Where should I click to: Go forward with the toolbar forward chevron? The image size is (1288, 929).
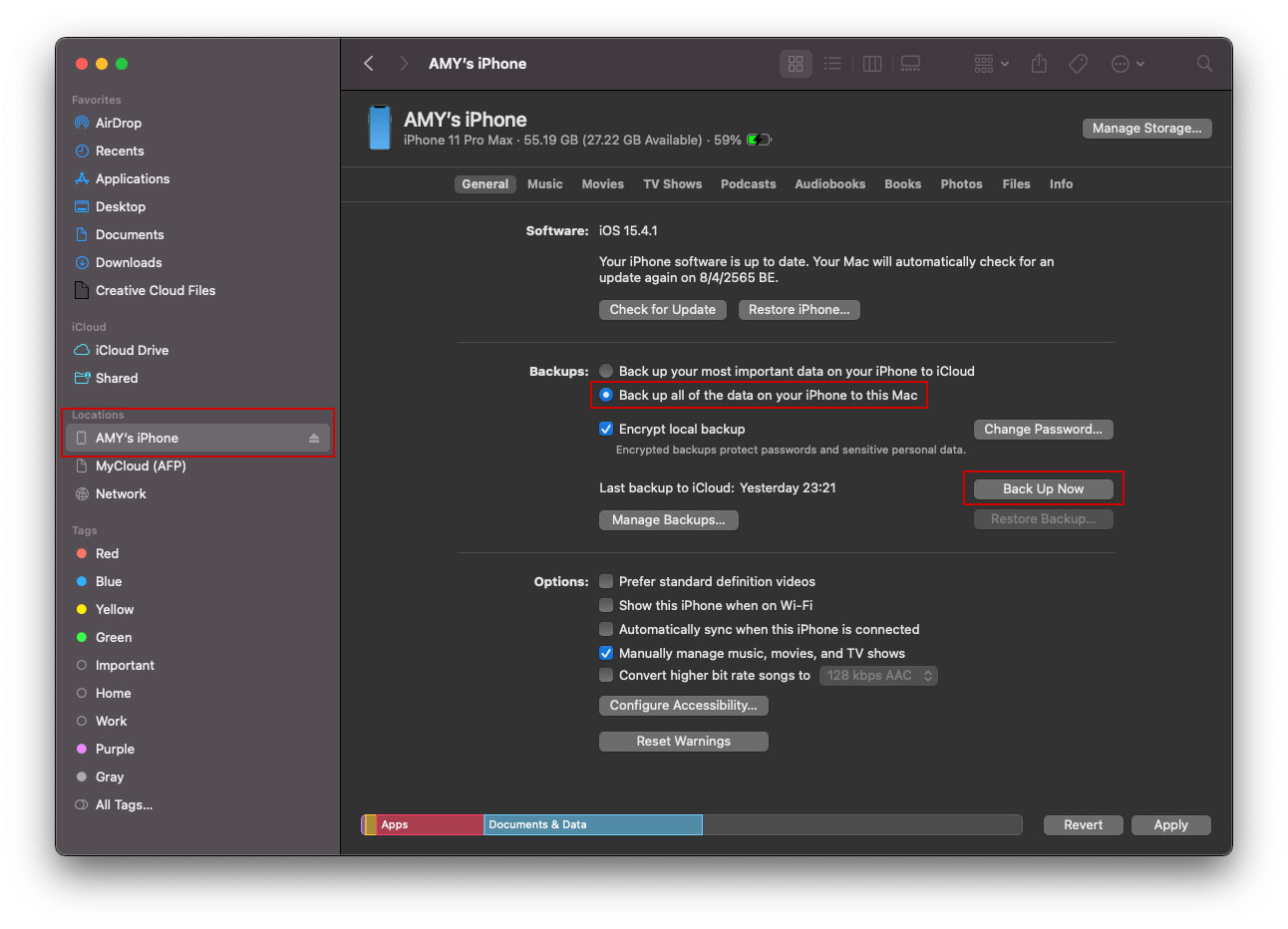tap(404, 64)
